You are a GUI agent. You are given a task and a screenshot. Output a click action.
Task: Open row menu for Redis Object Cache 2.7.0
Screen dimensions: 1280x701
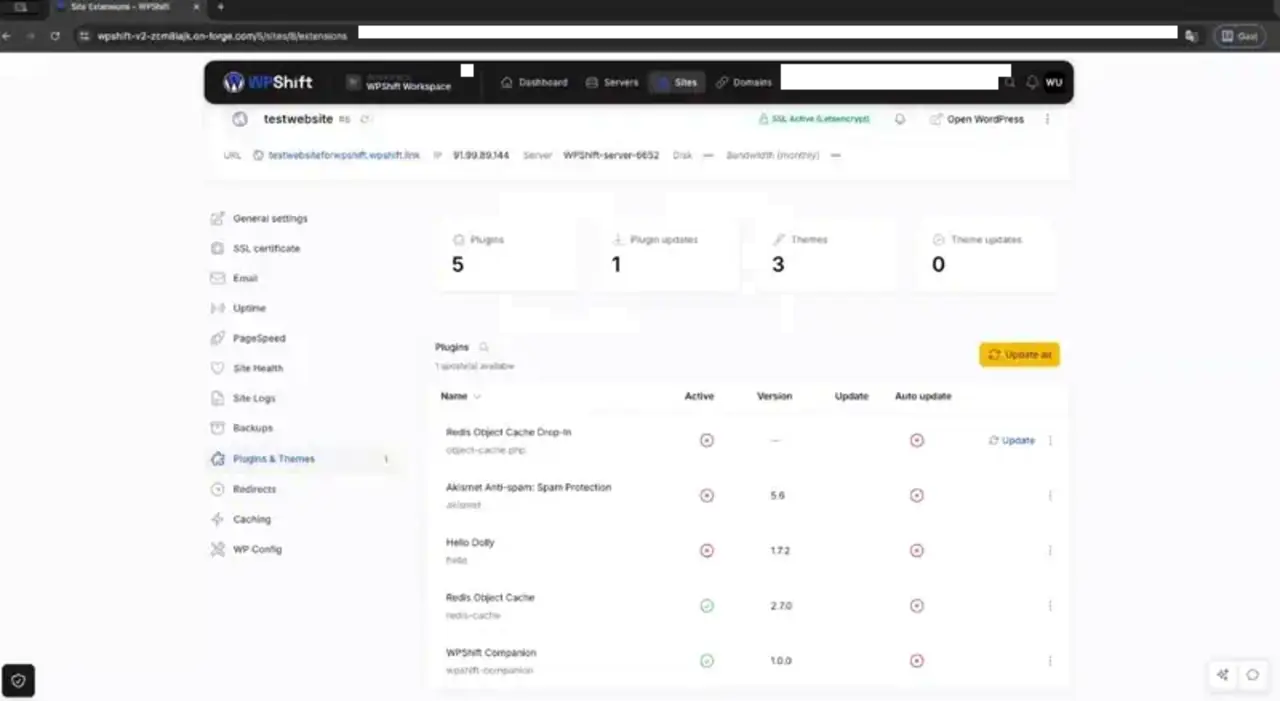1050,605
